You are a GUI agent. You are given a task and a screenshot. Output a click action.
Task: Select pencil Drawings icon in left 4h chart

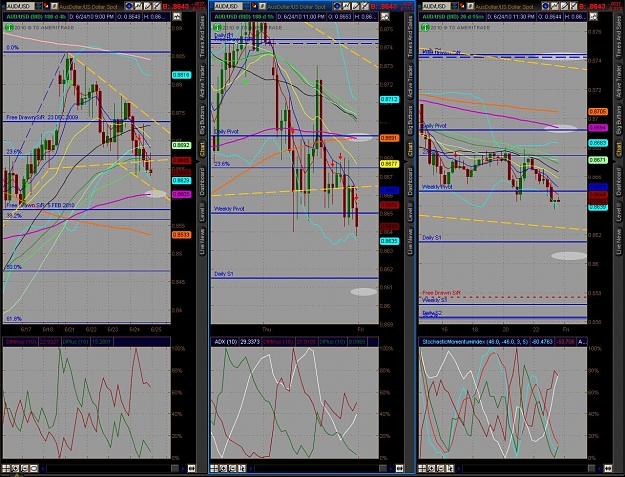pyautogui.click(x=147, y=6)
